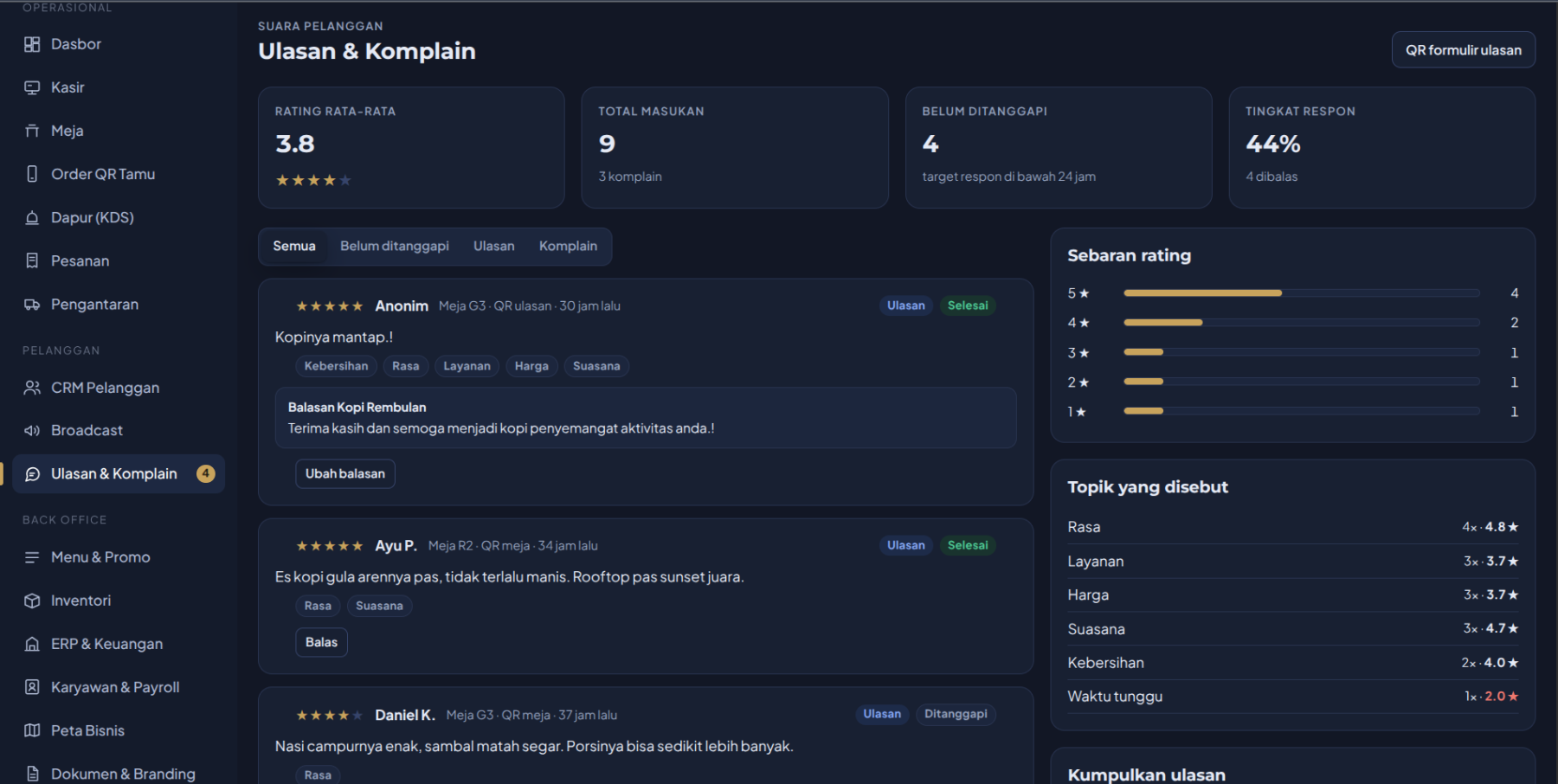Select the Komplain tab
Image resolution: width=1558 pixels, height=784 pixels.
(568, 247)
